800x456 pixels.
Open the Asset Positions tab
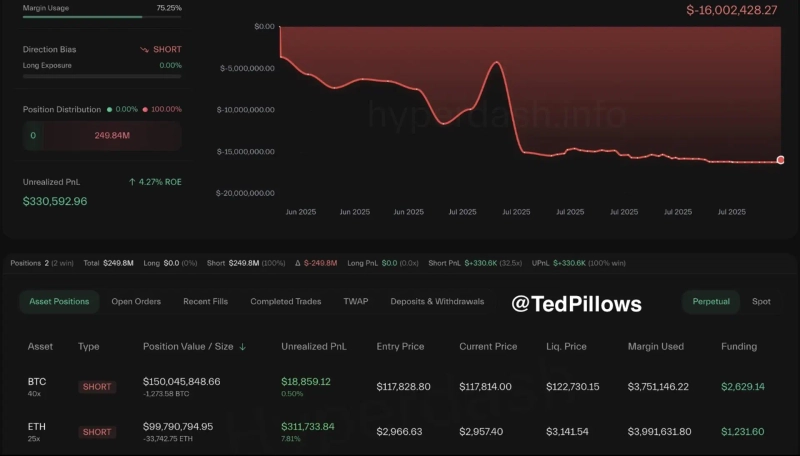click(59, 301)
